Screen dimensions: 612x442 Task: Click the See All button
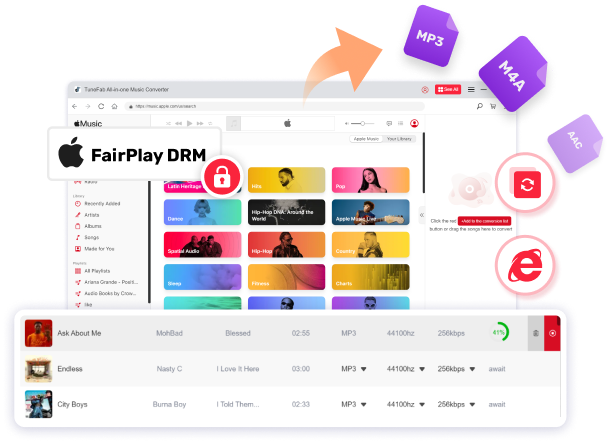click(x=448, y=89)
